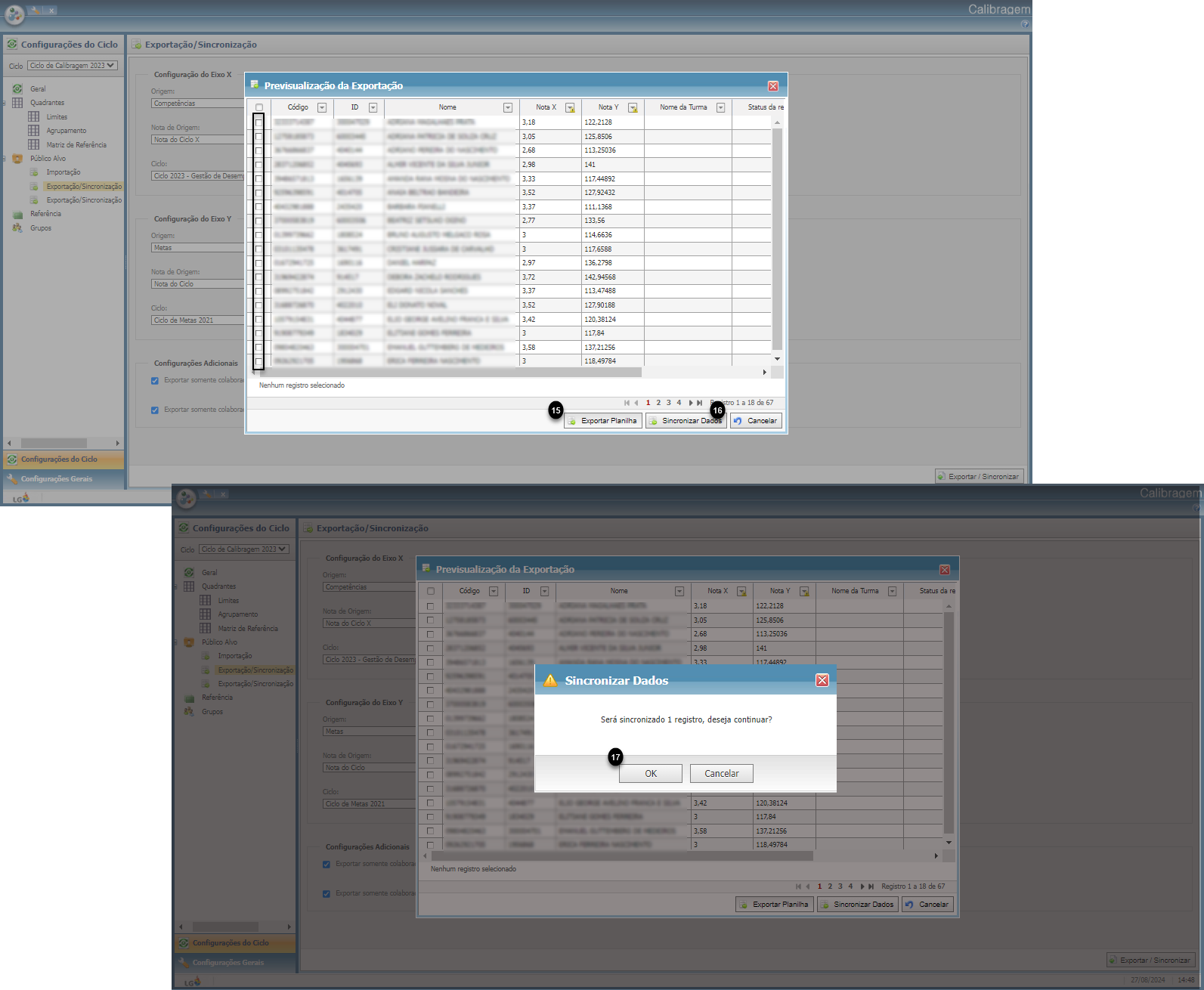This screenshot has height=990, width=1204.
Task: Select Importação tree item in lower screenshot
Action: pos(235,656)
